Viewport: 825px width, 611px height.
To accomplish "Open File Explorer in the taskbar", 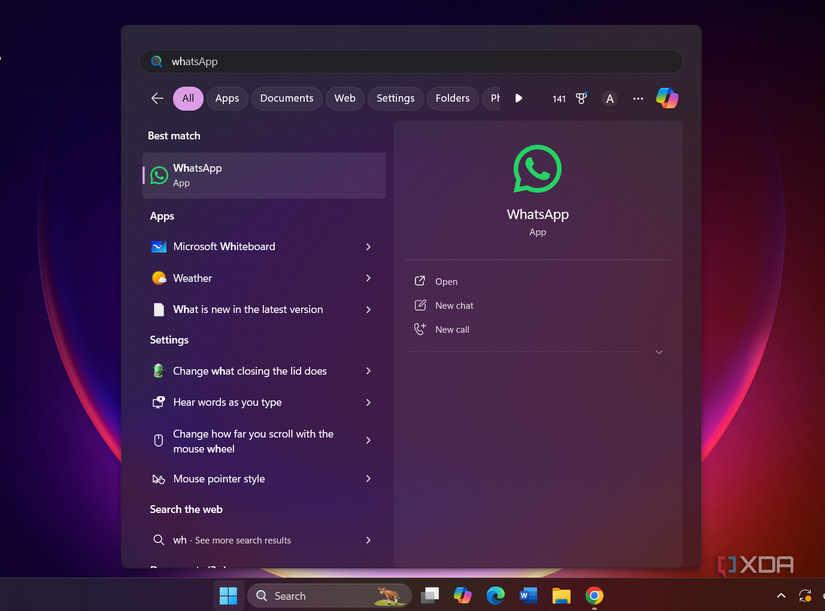I will pyautogui.click(x=561, y=595).
